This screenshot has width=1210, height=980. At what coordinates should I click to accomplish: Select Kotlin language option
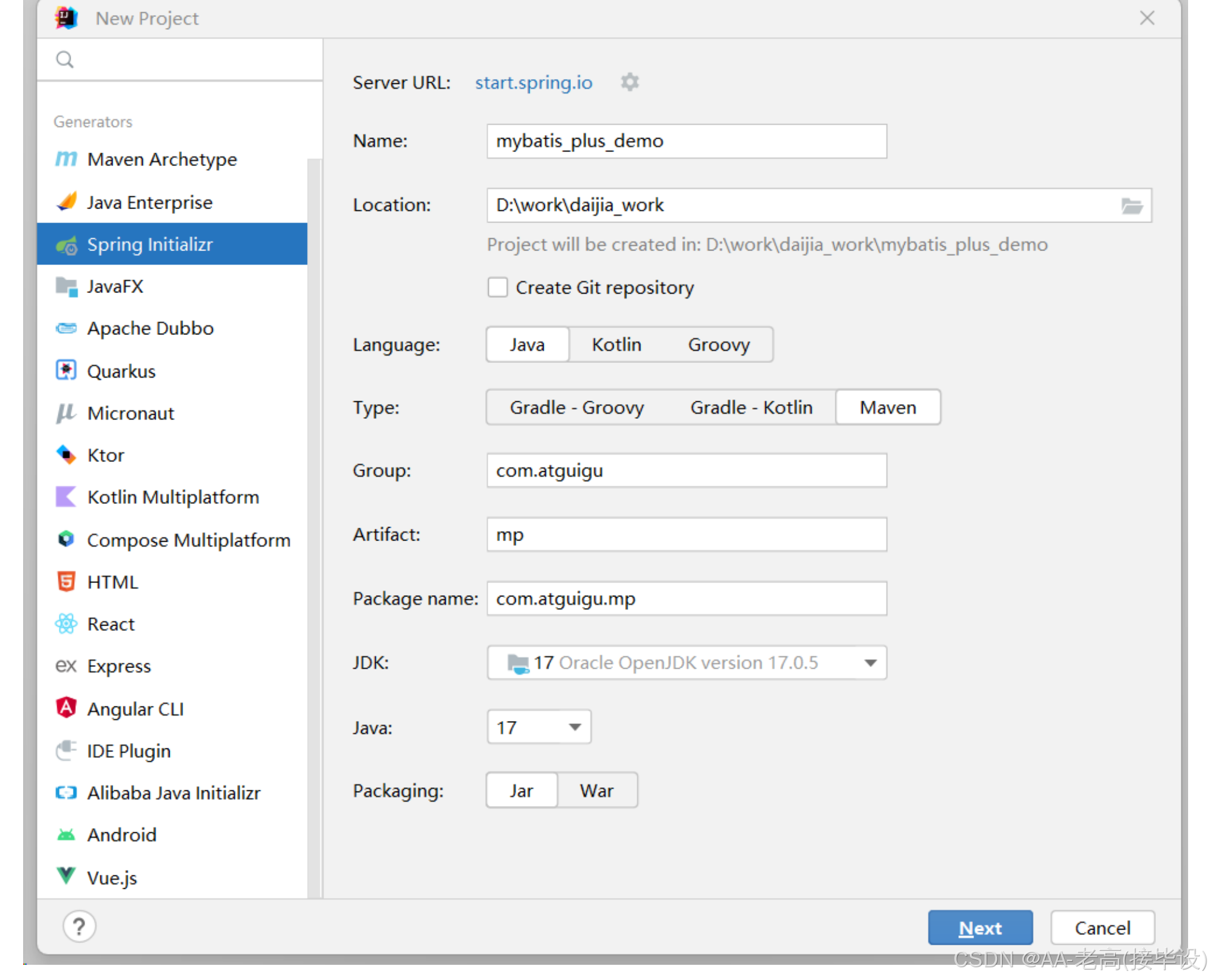(617, 345)
